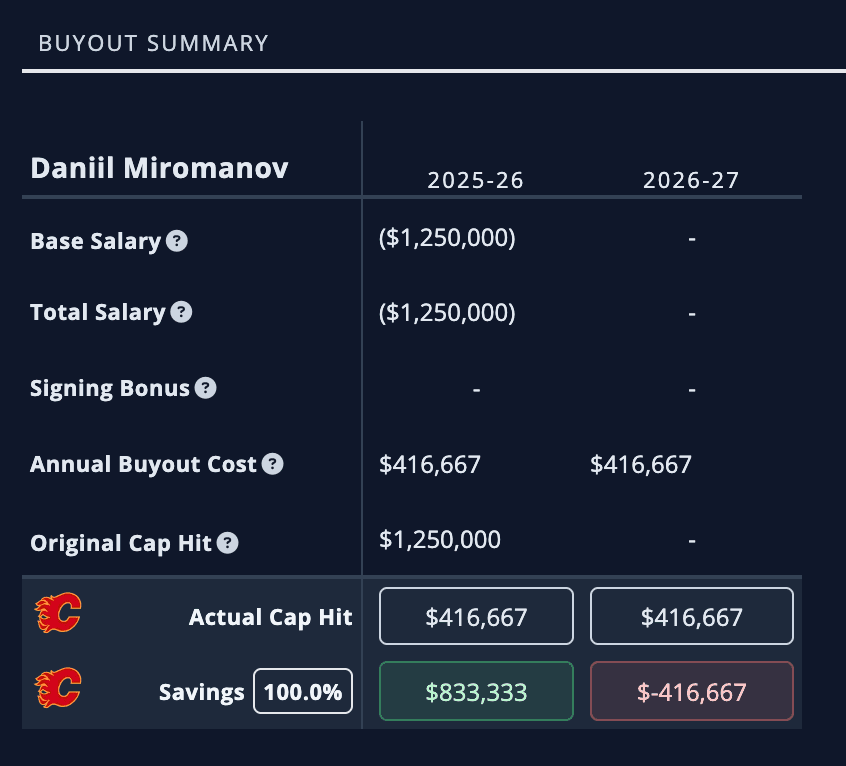This screenshot has height=766, width=846.
Task: Click the Original Cap Hit help icon
Action: point(228,543)
